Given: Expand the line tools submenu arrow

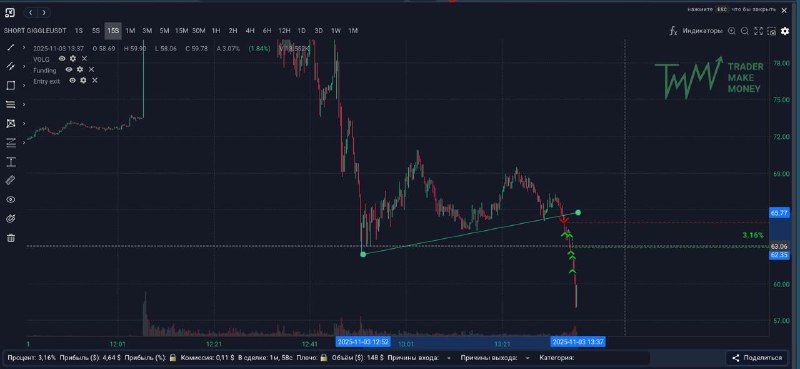Looking at the screenshot, I should (x=24, y=47).
